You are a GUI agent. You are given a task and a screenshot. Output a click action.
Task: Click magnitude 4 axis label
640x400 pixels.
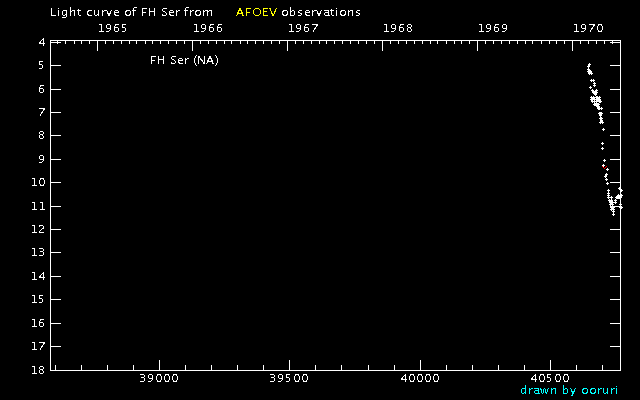(42, 42)
